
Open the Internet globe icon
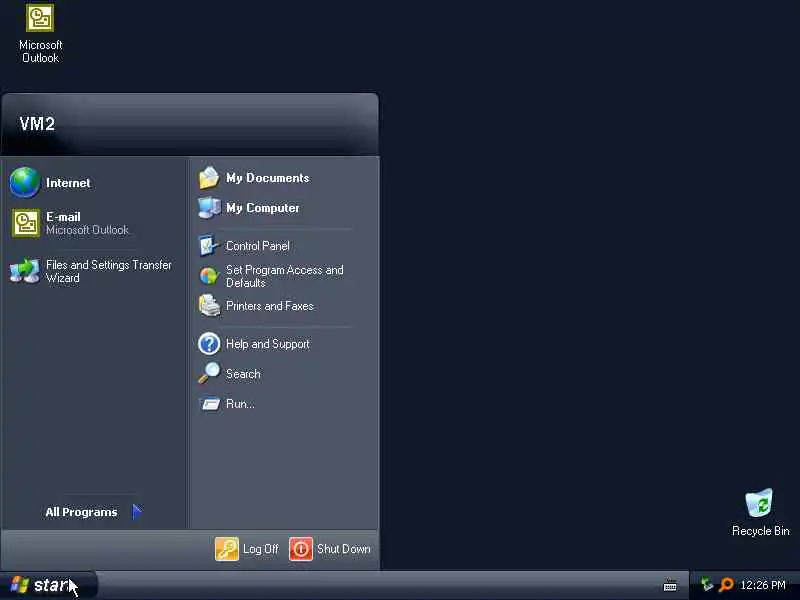[24, 182]
